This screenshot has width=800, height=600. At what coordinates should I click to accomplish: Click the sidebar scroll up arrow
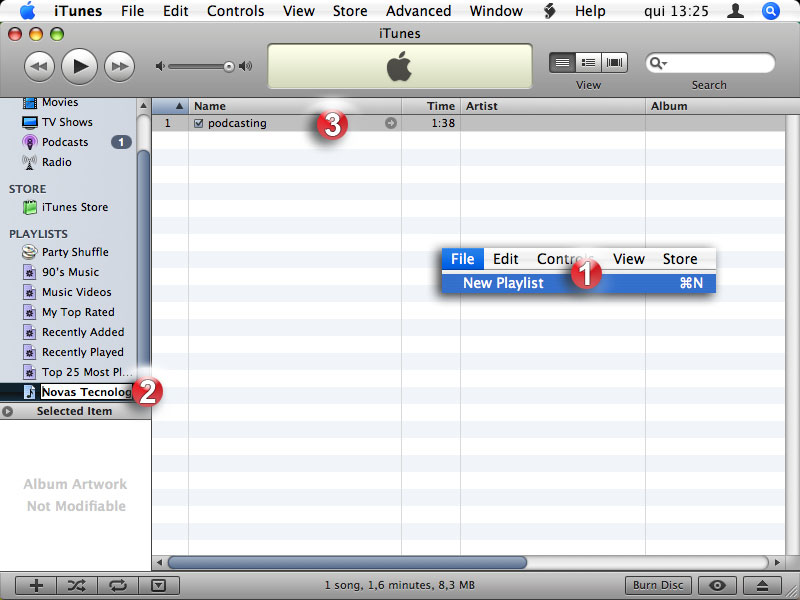pyautogui.click(x=143, y=106)
